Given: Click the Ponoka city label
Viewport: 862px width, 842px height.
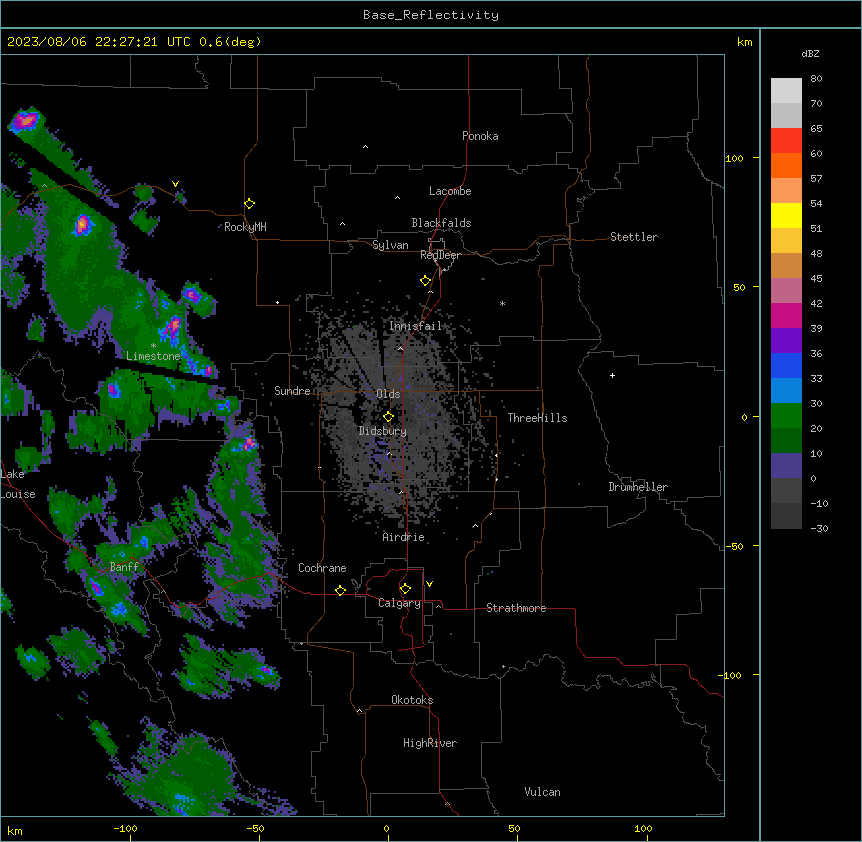Looking at the screenshot, I should (x=480, y=136).
